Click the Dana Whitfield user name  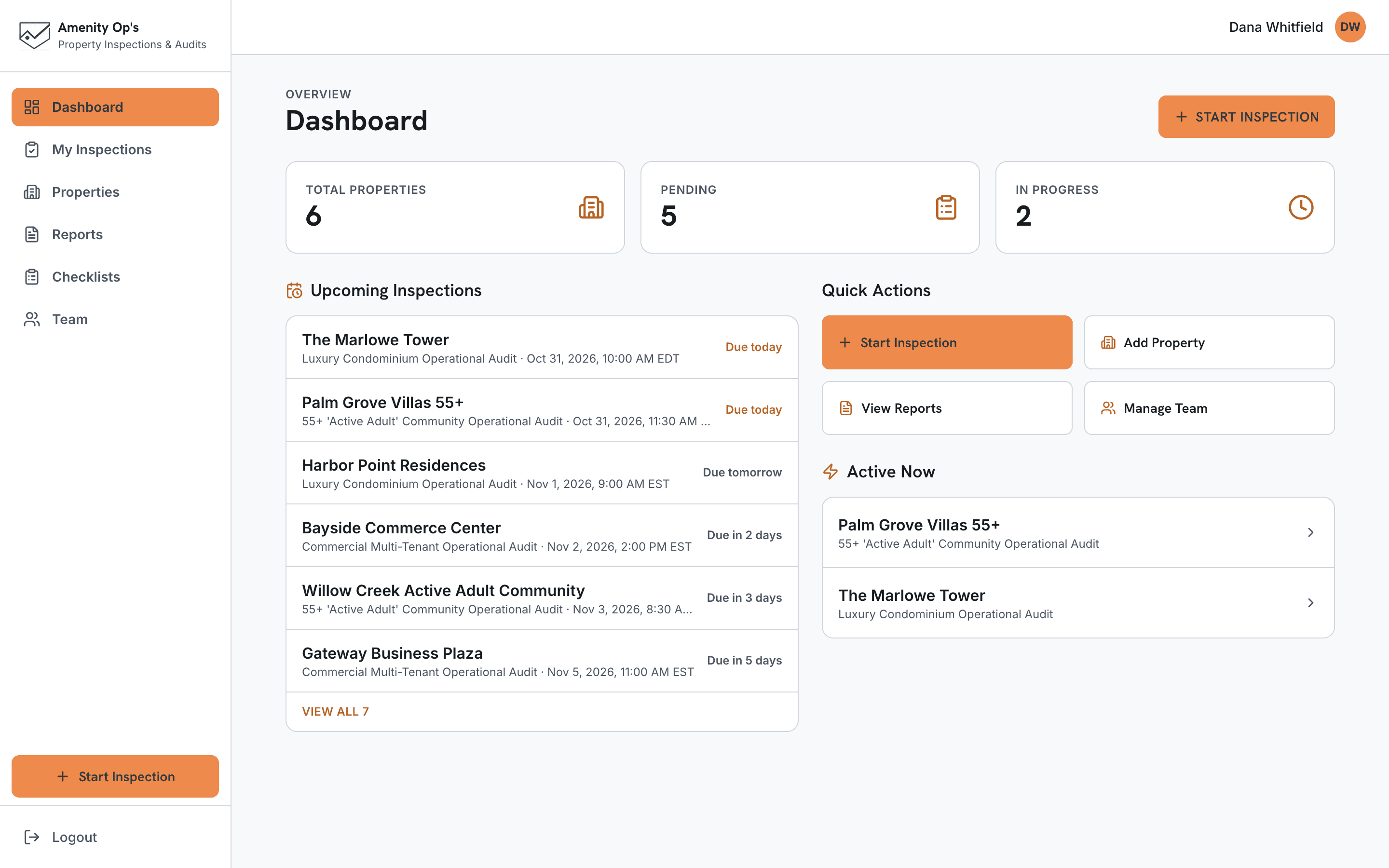(1275, 27)
